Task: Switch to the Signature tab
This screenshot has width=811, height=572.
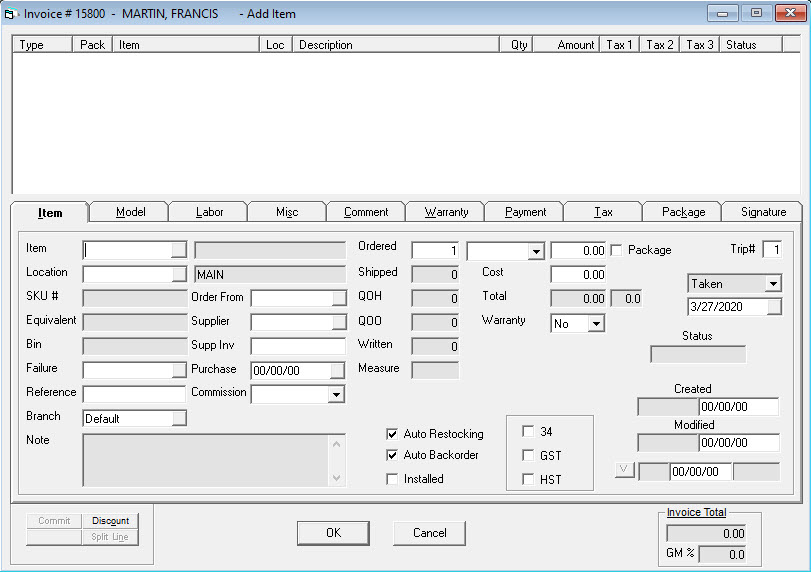Action: coord(763,212)
